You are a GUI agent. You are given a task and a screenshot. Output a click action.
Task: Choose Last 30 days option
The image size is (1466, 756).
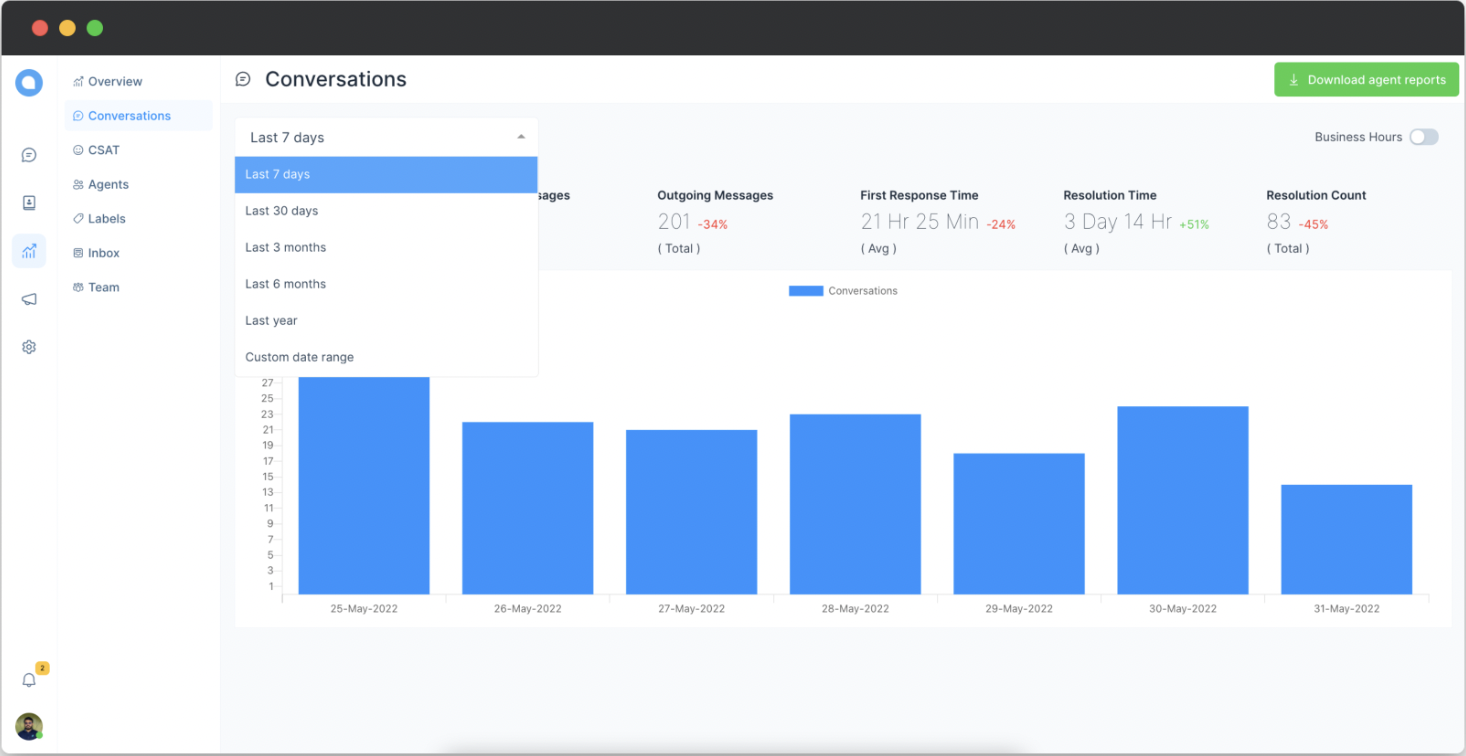click(386, 211)
